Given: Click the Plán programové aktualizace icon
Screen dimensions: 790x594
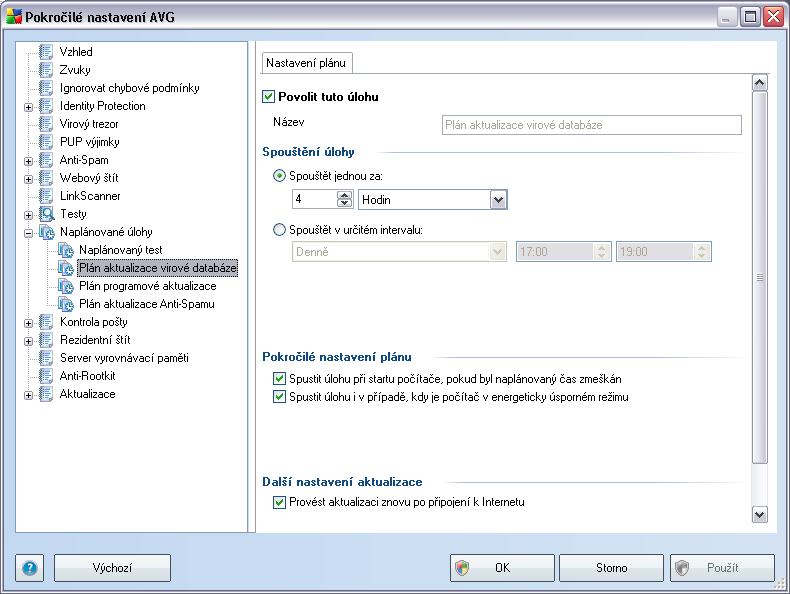Looking at the screenshot, I should 65,286.
